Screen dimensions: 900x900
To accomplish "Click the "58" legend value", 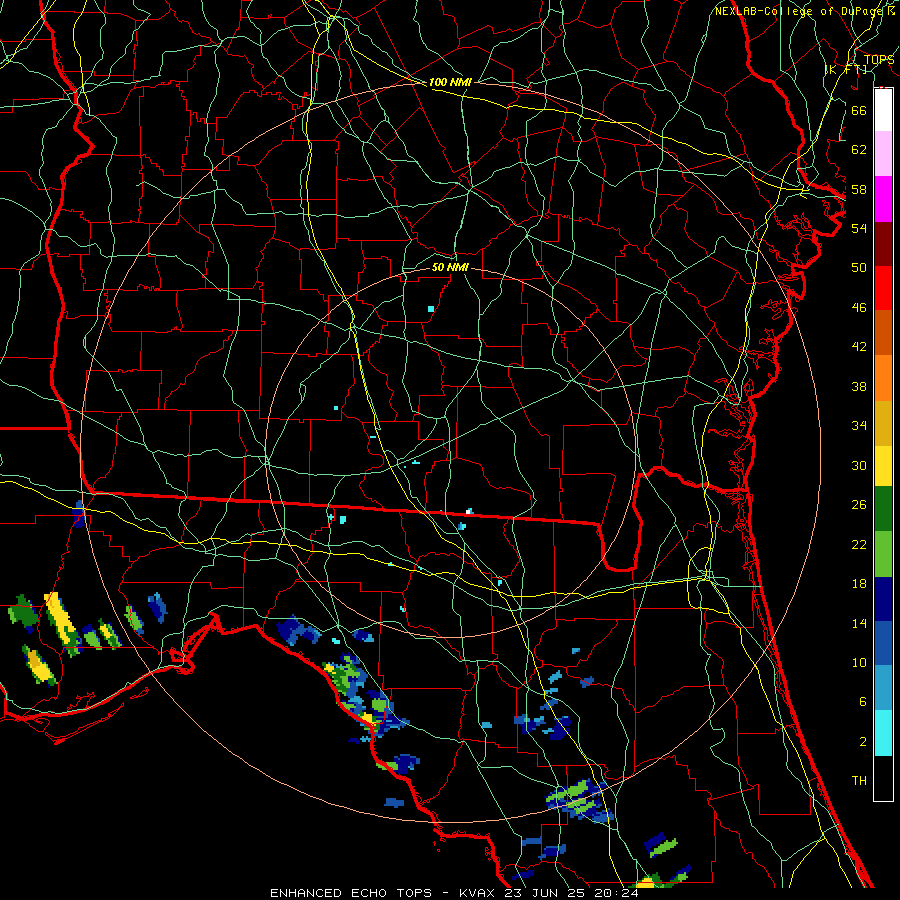I will click(859, 189).
